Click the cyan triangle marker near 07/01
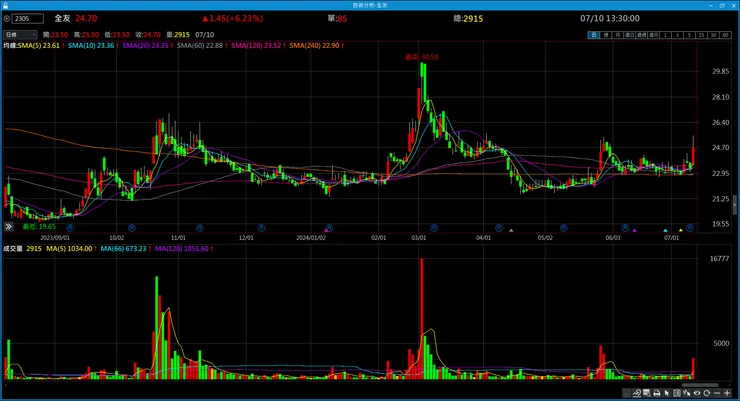The width and height of the screenshot is (740, 401). coord(665,230)
